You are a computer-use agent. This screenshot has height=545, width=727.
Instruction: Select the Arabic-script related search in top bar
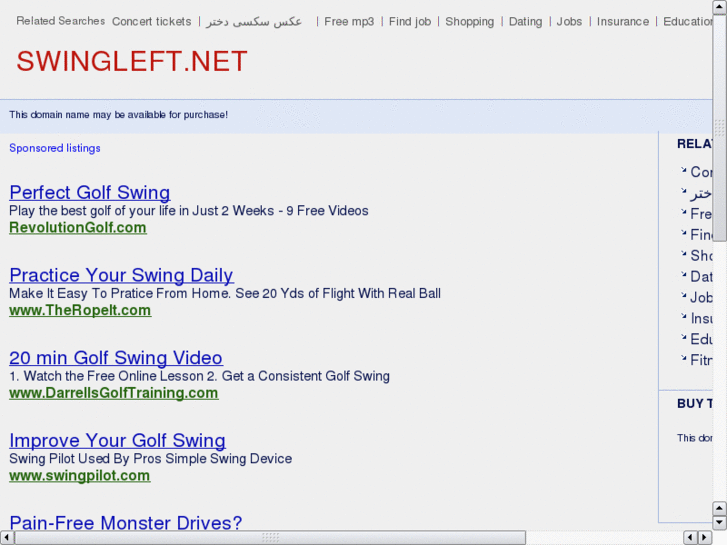[x=254, y=21]
